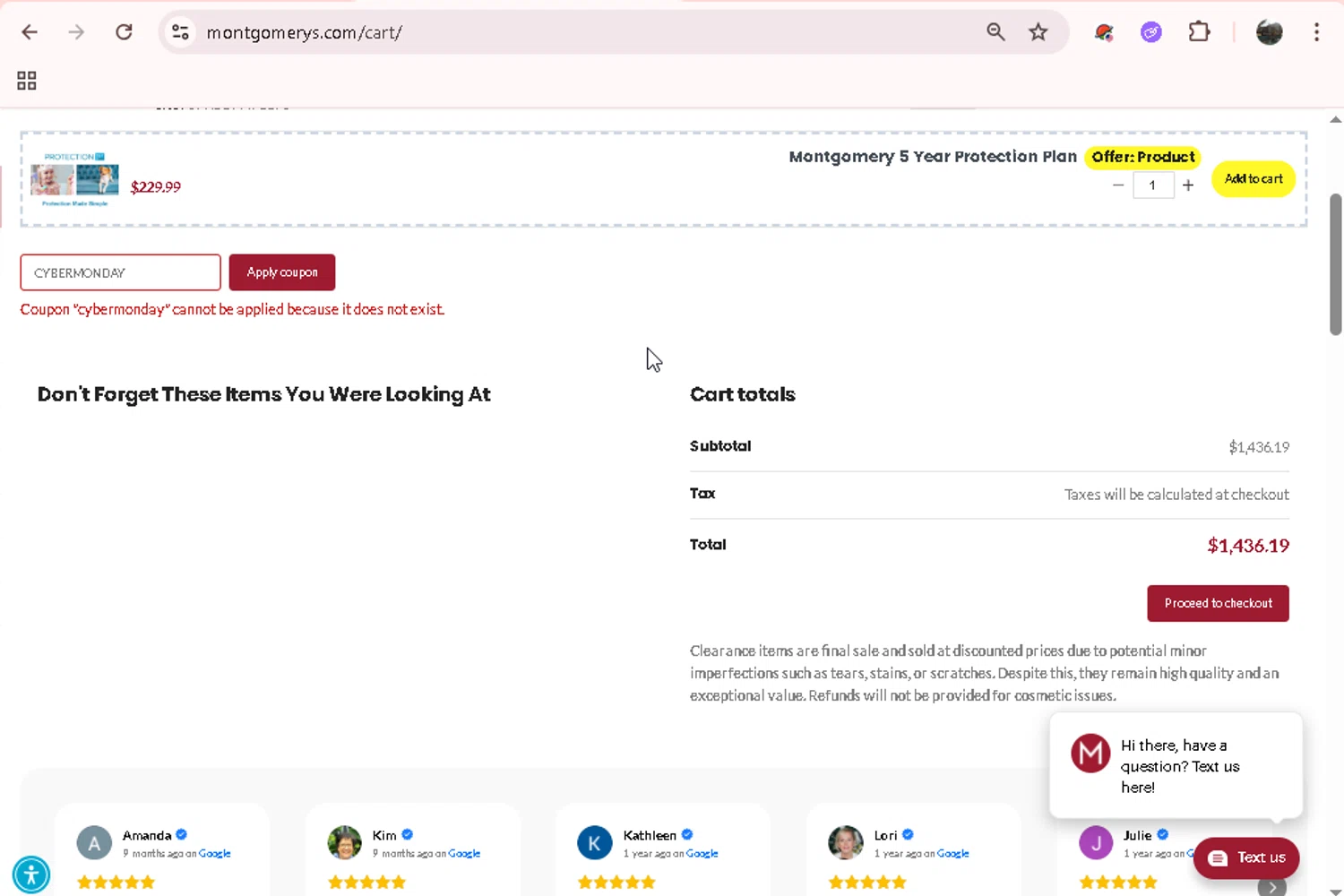Click 'Taxes will be calculated at checkout' text
Screen dimensions: 1344x896
pyautogui.click(x=1176, y=495)
